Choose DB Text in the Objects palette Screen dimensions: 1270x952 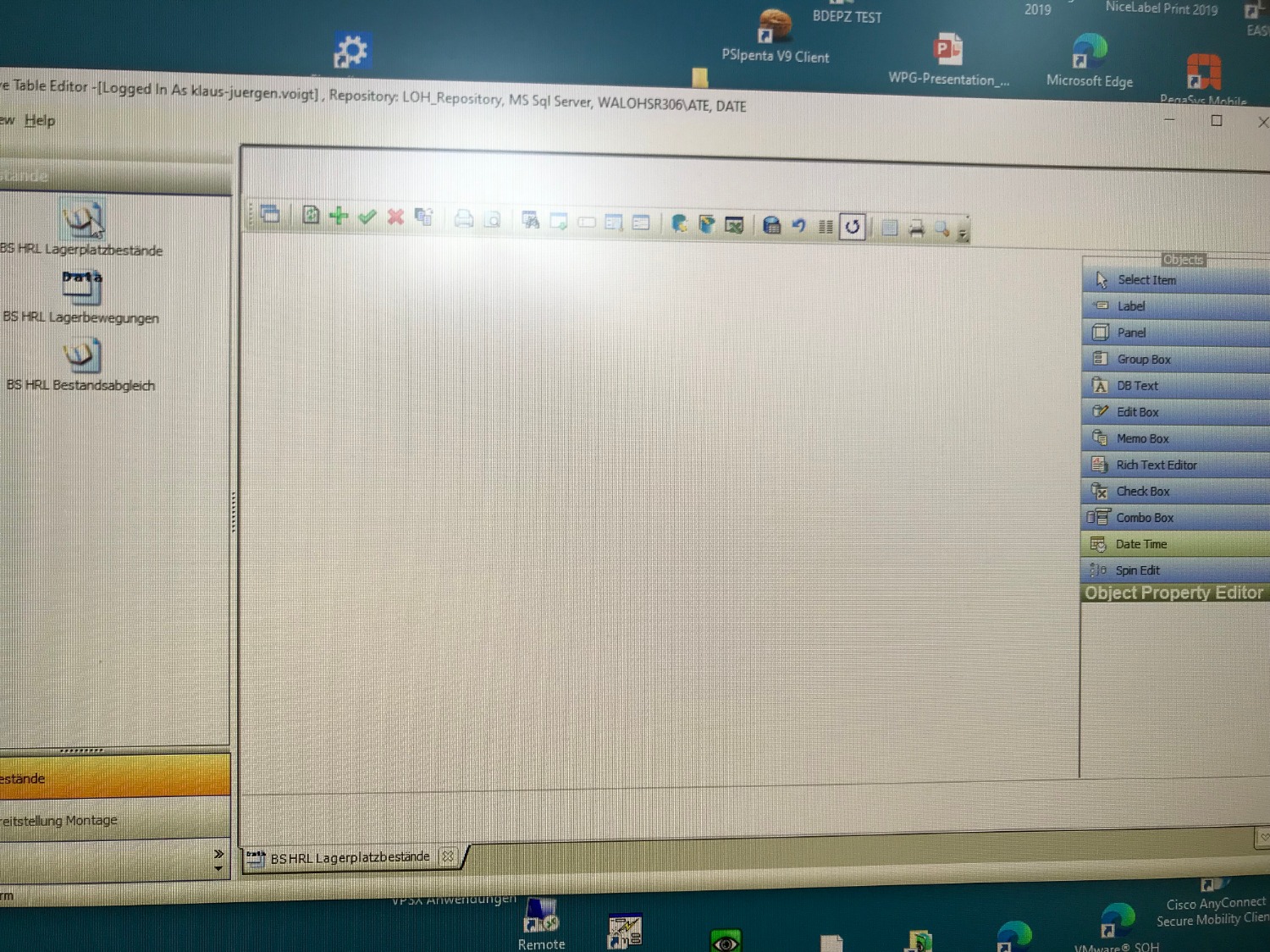click(x=1176, y=386)
